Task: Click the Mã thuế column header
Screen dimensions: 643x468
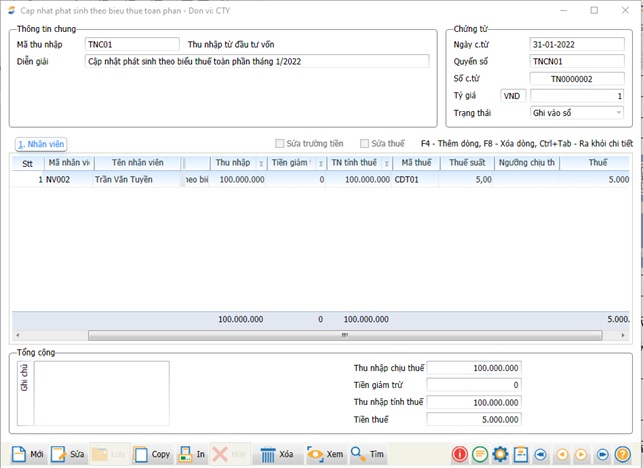Action: 413,163
